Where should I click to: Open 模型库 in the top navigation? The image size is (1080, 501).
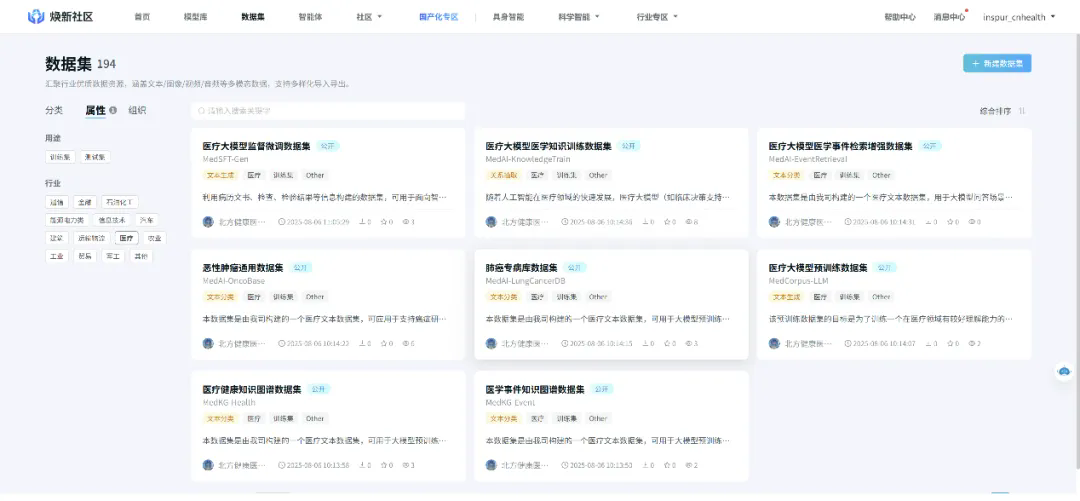coord(196,17)
